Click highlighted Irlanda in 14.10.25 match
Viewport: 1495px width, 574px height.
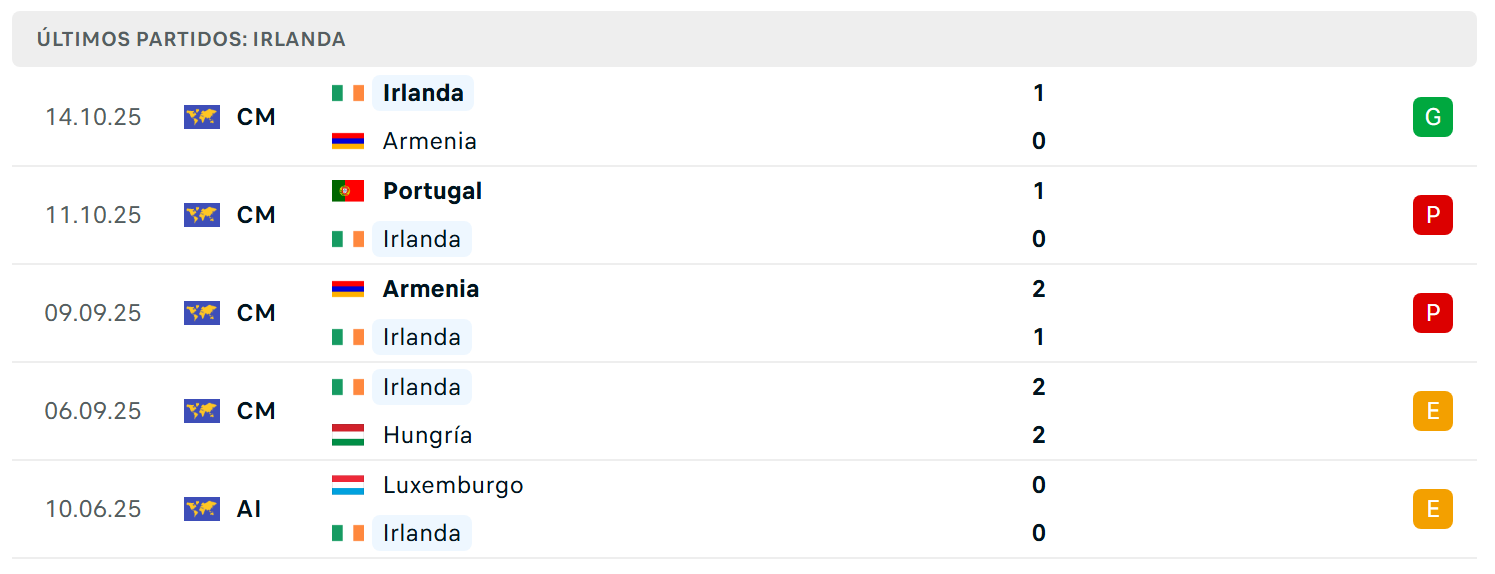pyautogui.click(x=423, y=93)
